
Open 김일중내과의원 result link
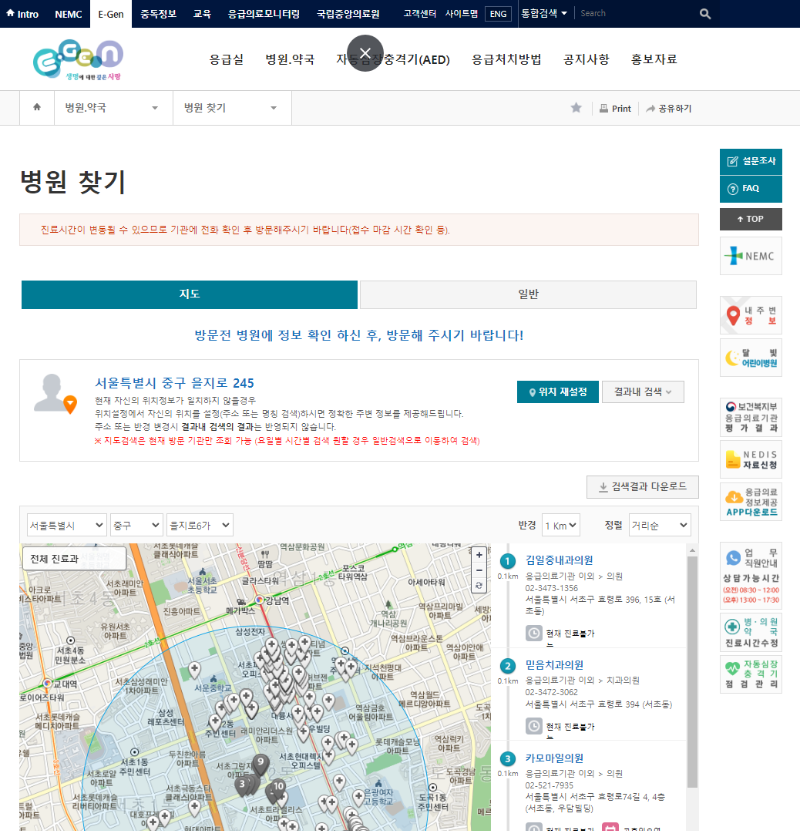pyautogui.click(x=559, y=560)
